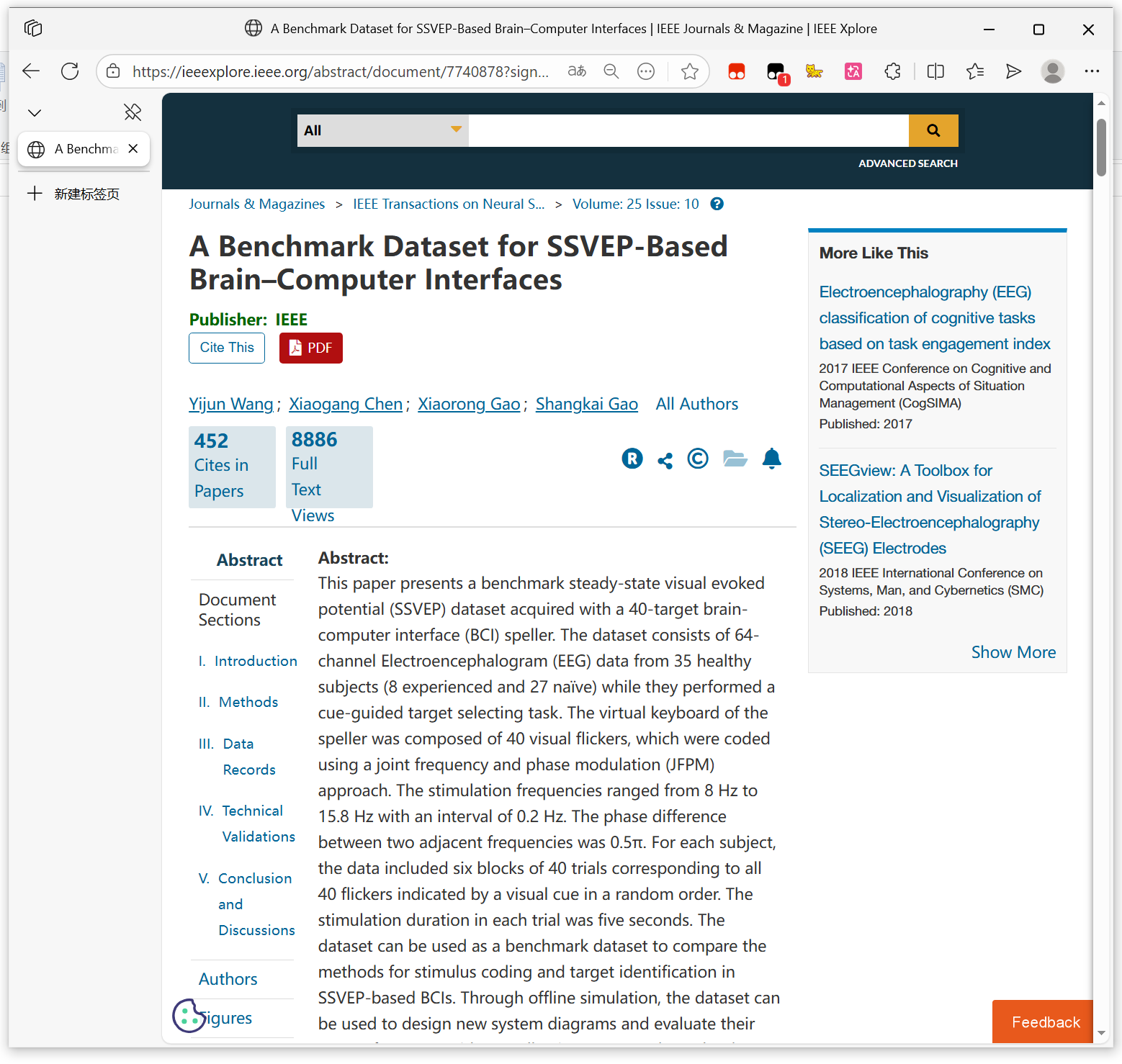
Task: Open the SEEGview toolbox related paper
Action: click(930, 510)
